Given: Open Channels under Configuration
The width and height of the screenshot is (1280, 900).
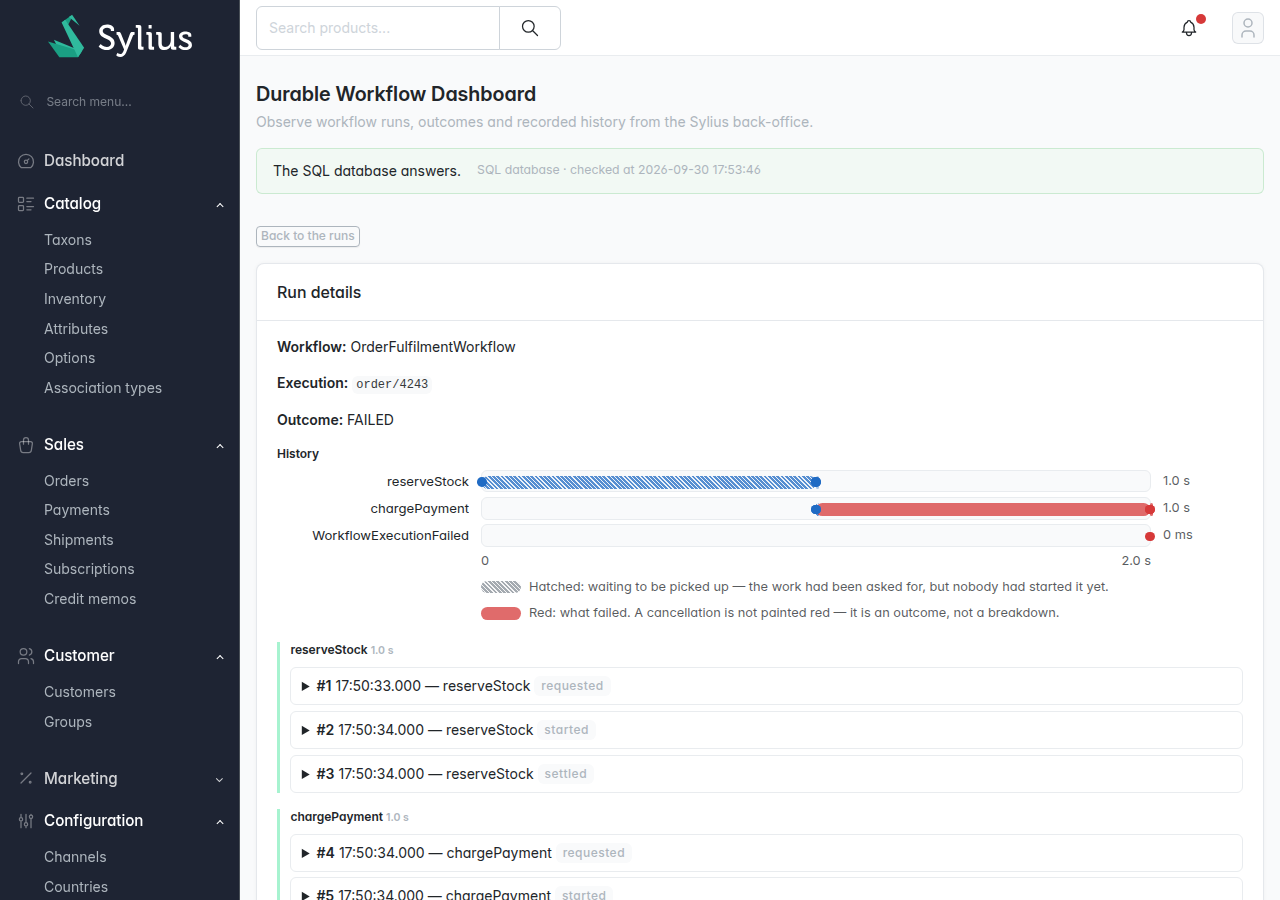Looking at the screenshot, I should (x=75, y=857).
